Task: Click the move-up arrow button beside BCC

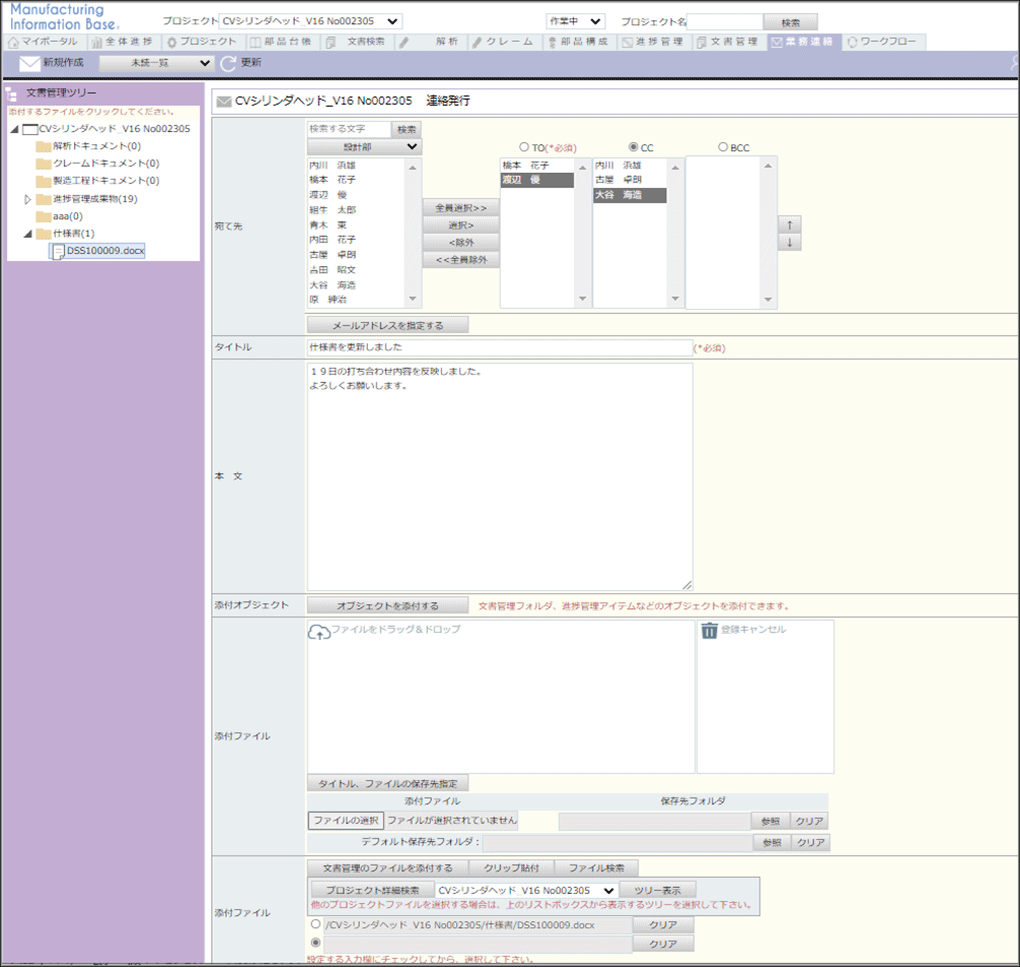Action: 790,224
